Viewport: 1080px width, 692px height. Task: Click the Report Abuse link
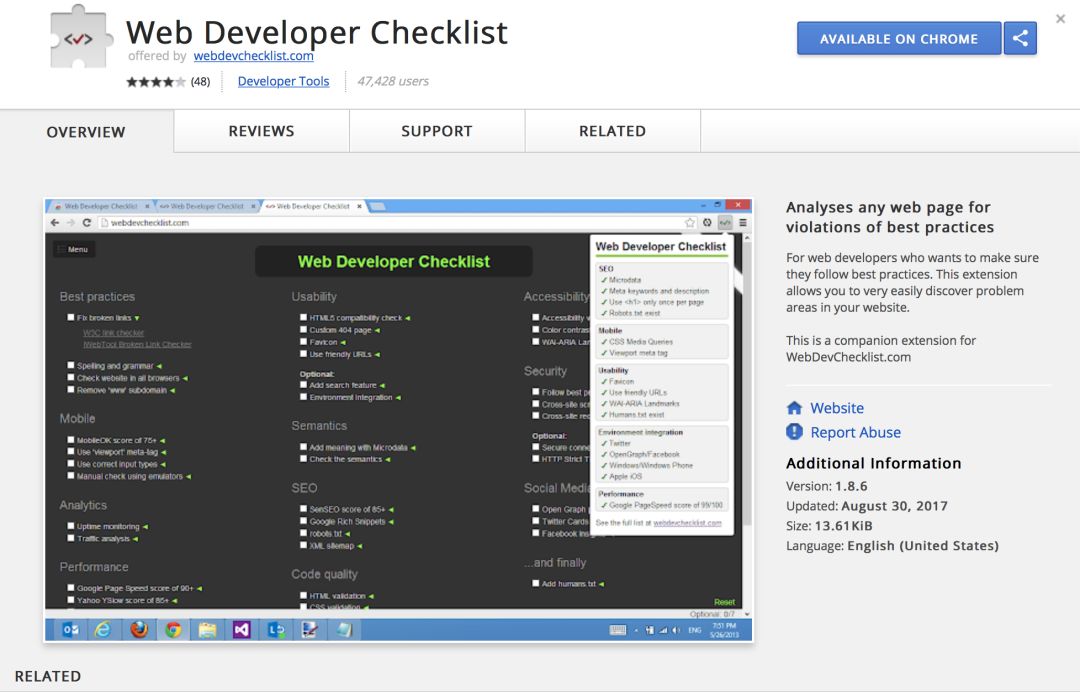pos(855,432)
